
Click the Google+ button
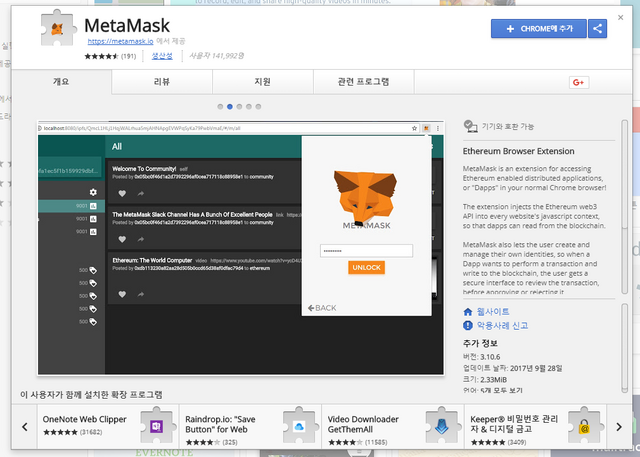point(578,81)
